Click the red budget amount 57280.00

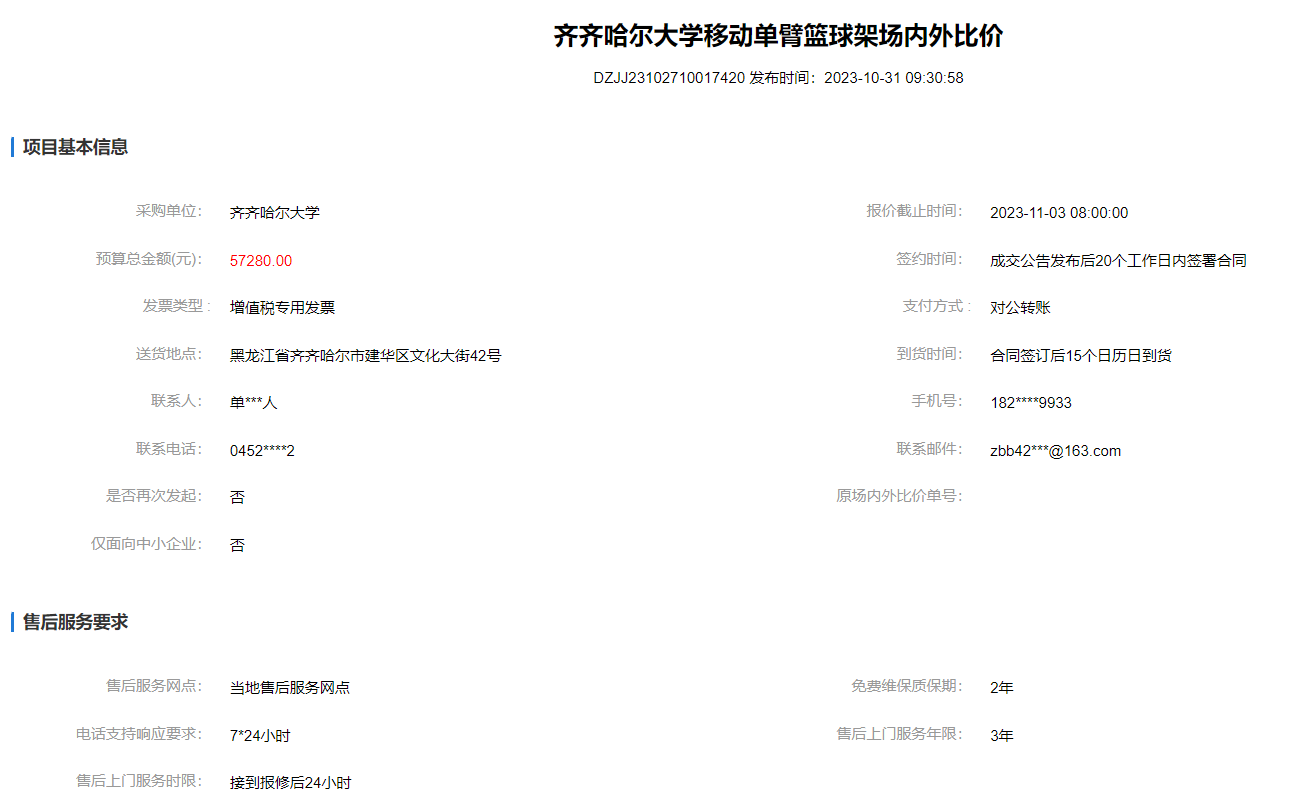(261, 261)
